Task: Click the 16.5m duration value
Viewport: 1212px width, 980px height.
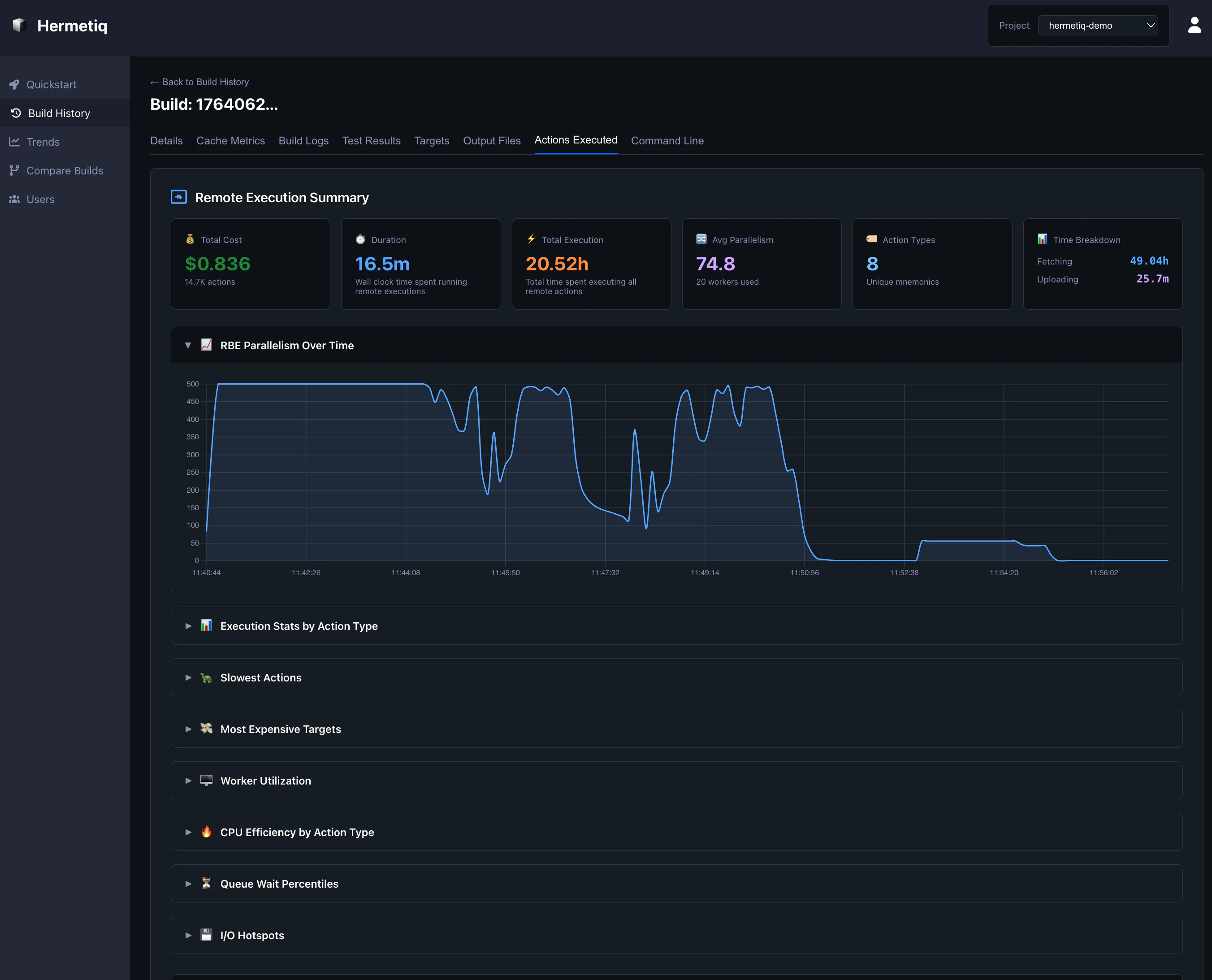Action: click(382, 264)
